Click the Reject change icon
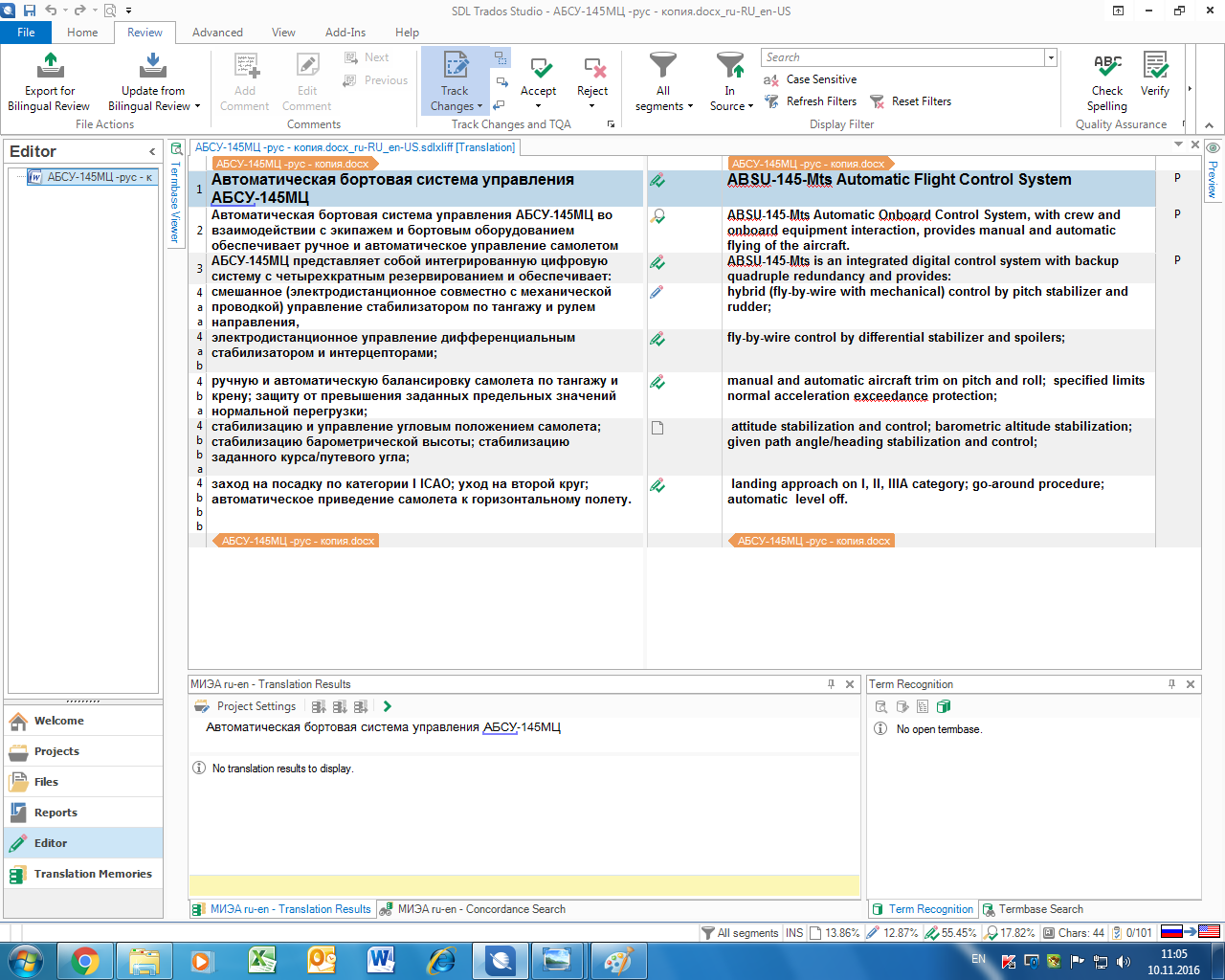1225x980 pixels. coord(594,67)
